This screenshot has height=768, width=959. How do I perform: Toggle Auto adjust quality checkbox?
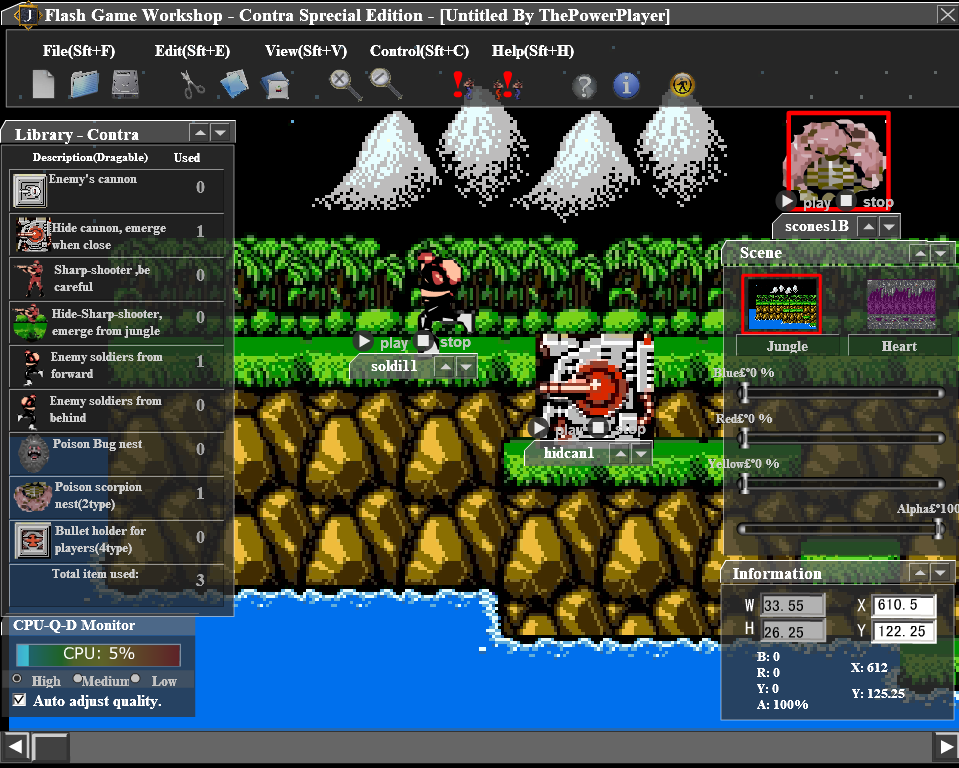pyautogui.click(x=20, y=700)
